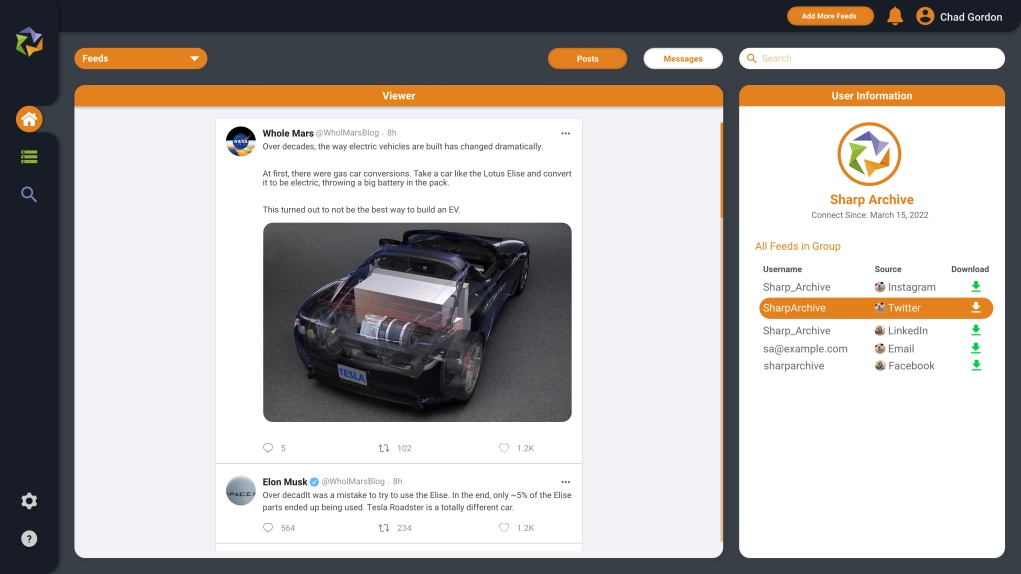Screen dimensions: 1021x574
Task: Click the Home icon in sidebar
Action: click(29, 120)
